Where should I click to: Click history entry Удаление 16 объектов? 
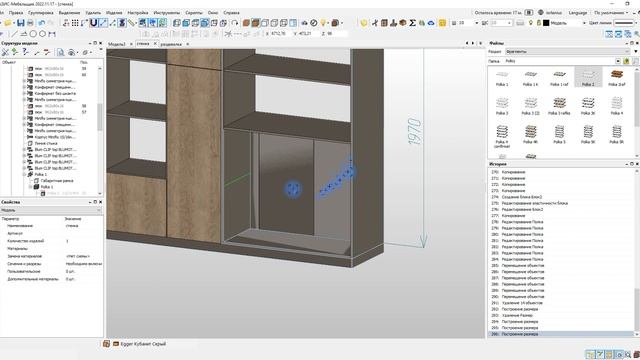point(522,303)
